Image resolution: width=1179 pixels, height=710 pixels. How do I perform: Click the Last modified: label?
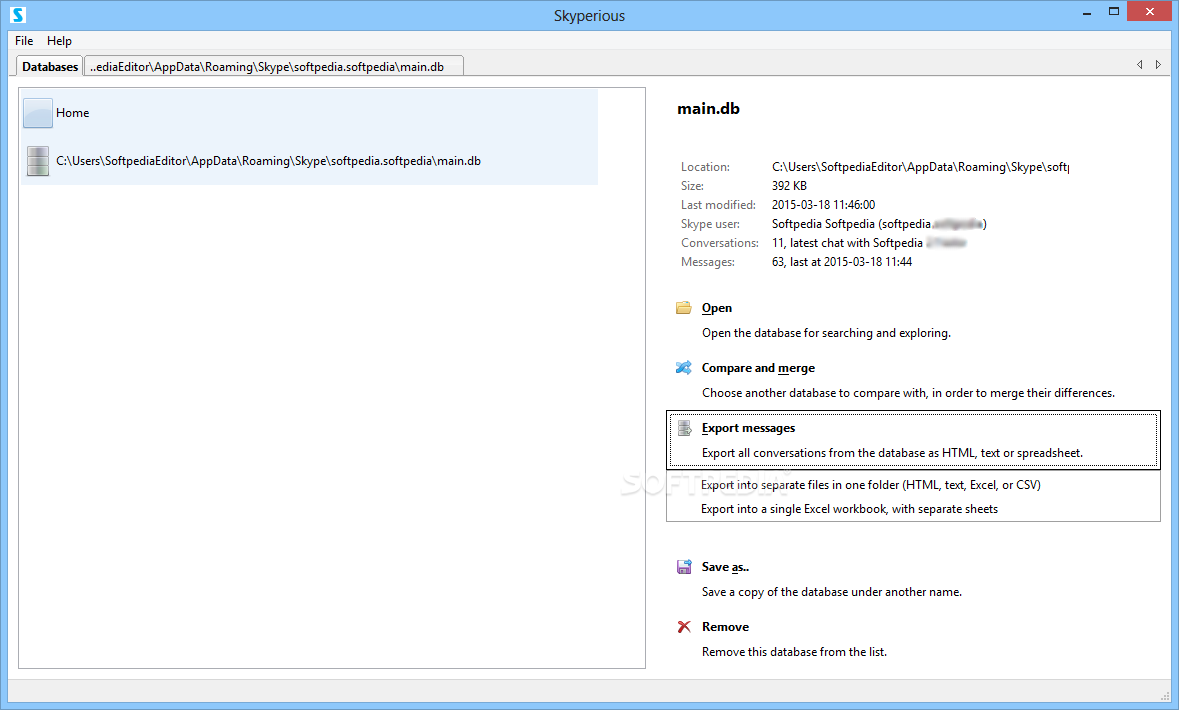pyautogui.click(x=718, y=205)
